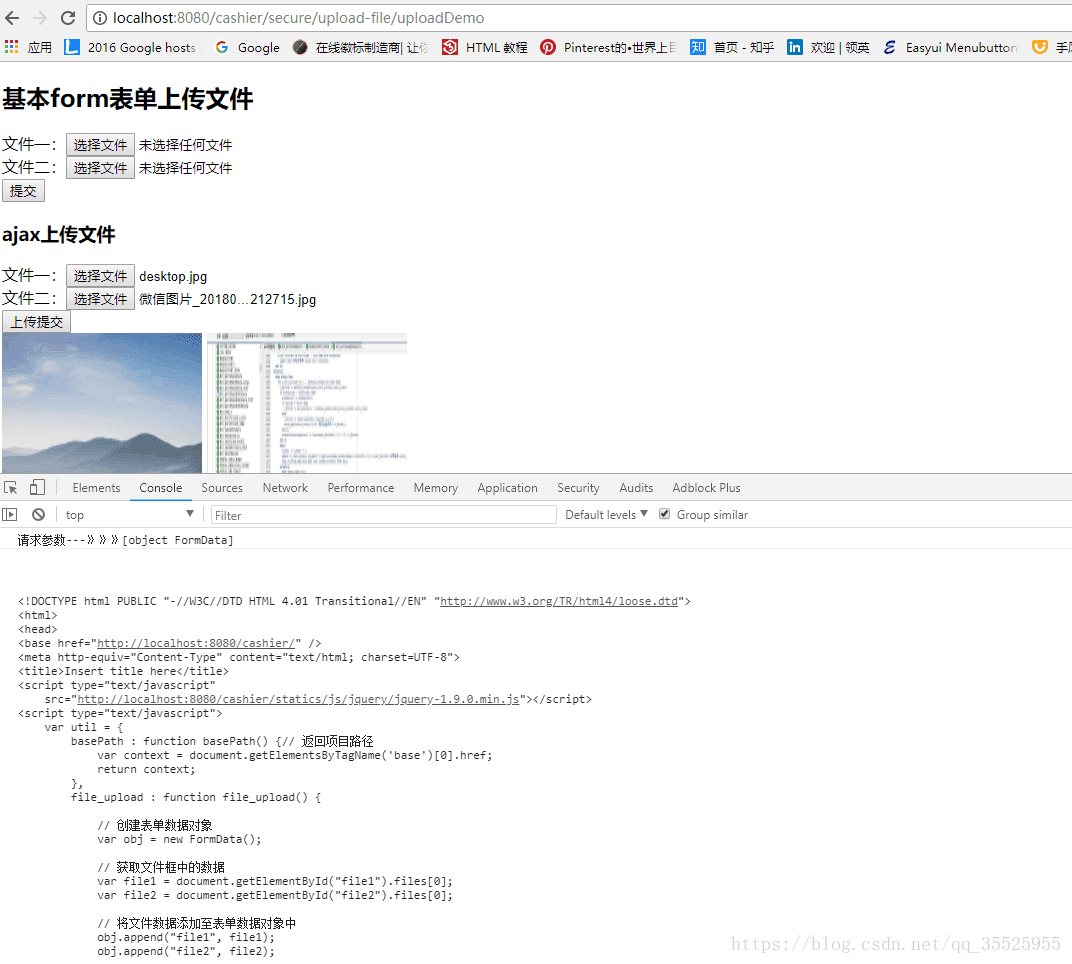This screenshot has height=964, width=1072.
Task: Open the Google bookmark
Action: pyautogui.click(x=247, y=47)
